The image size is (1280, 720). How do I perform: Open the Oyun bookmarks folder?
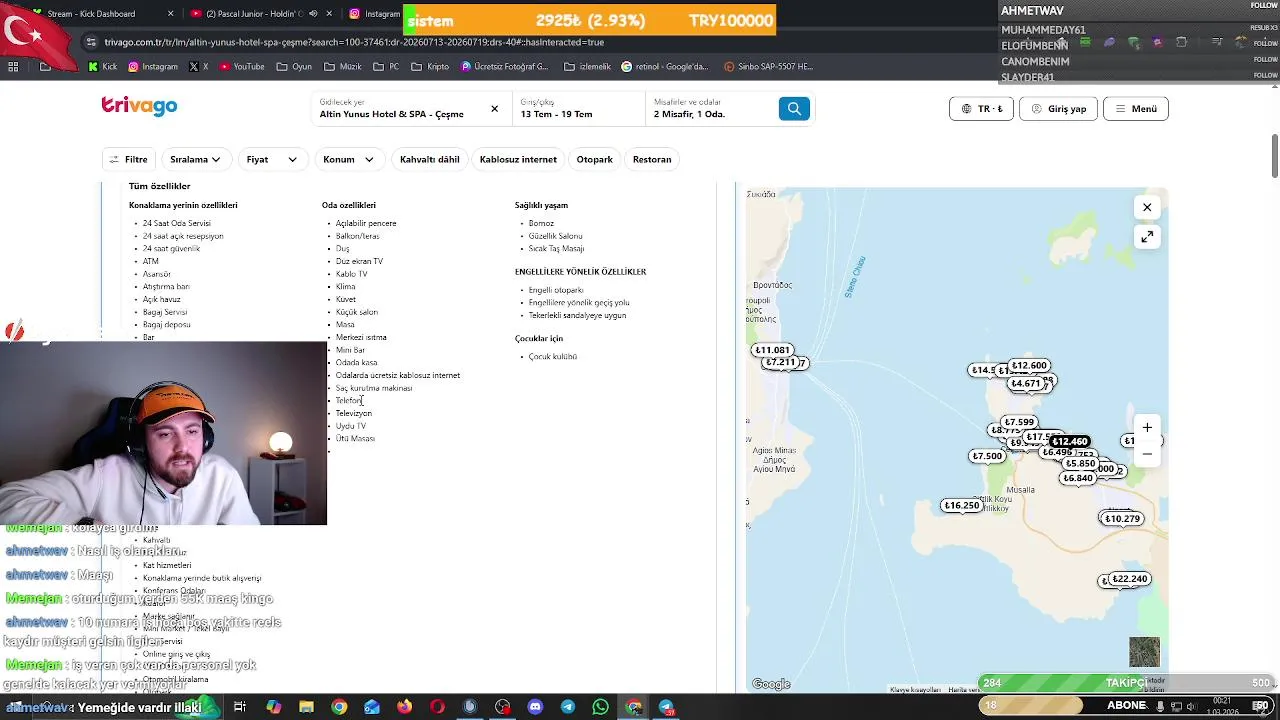tap(293, 67)
